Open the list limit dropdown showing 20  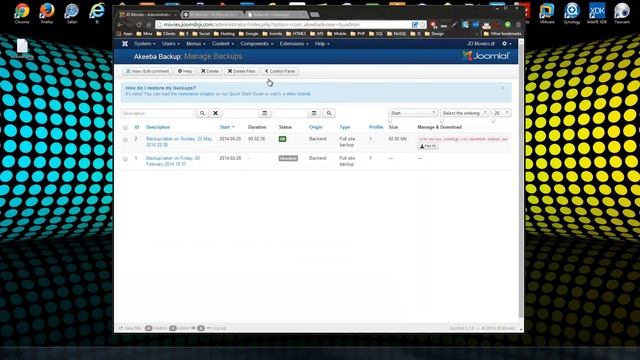click(501, 113)
